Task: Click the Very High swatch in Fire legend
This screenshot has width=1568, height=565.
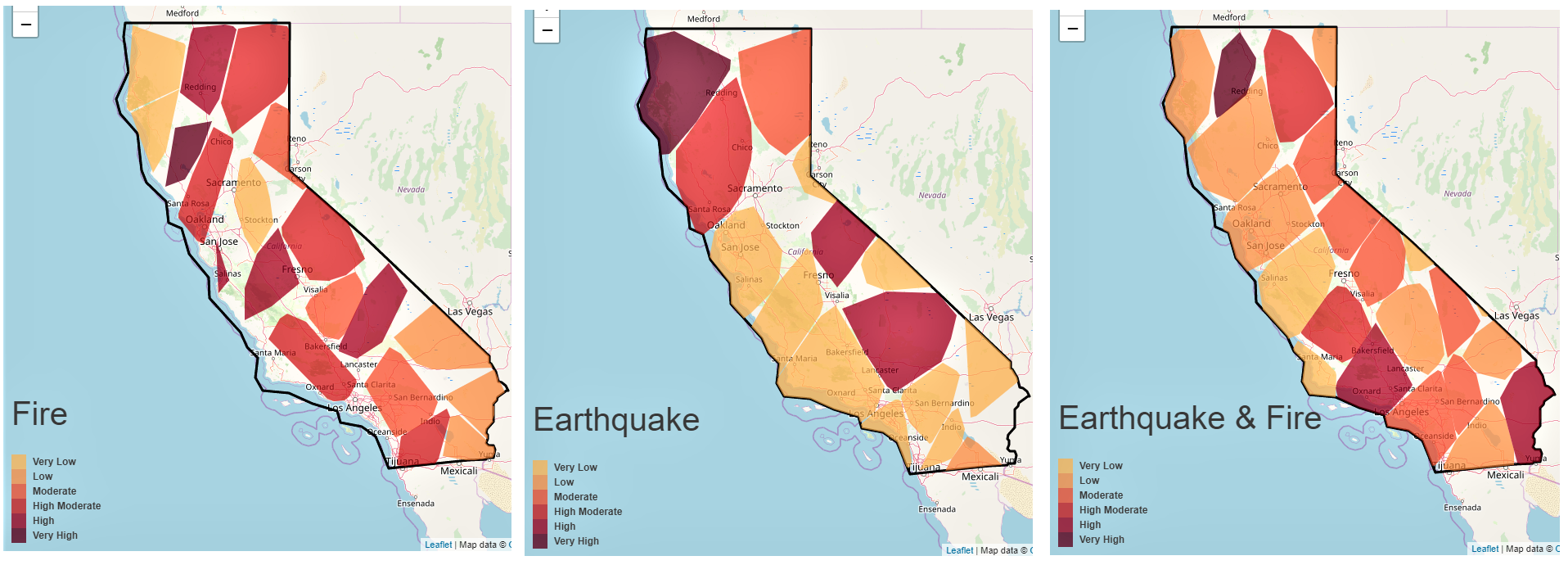Action: point(19,536)
